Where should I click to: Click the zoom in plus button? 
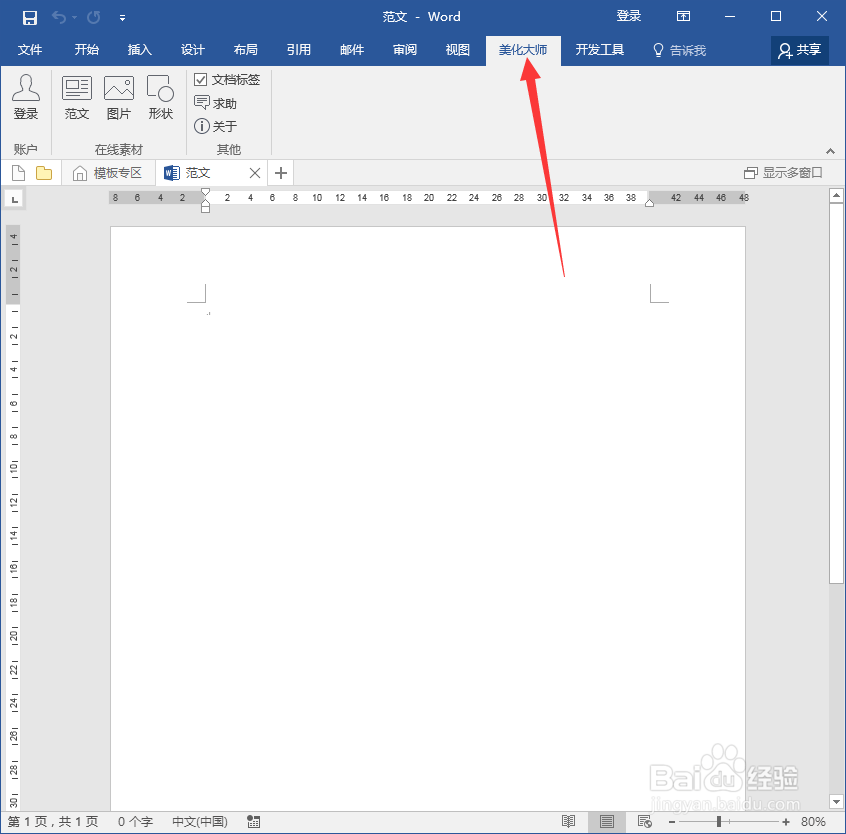(786, 822)
